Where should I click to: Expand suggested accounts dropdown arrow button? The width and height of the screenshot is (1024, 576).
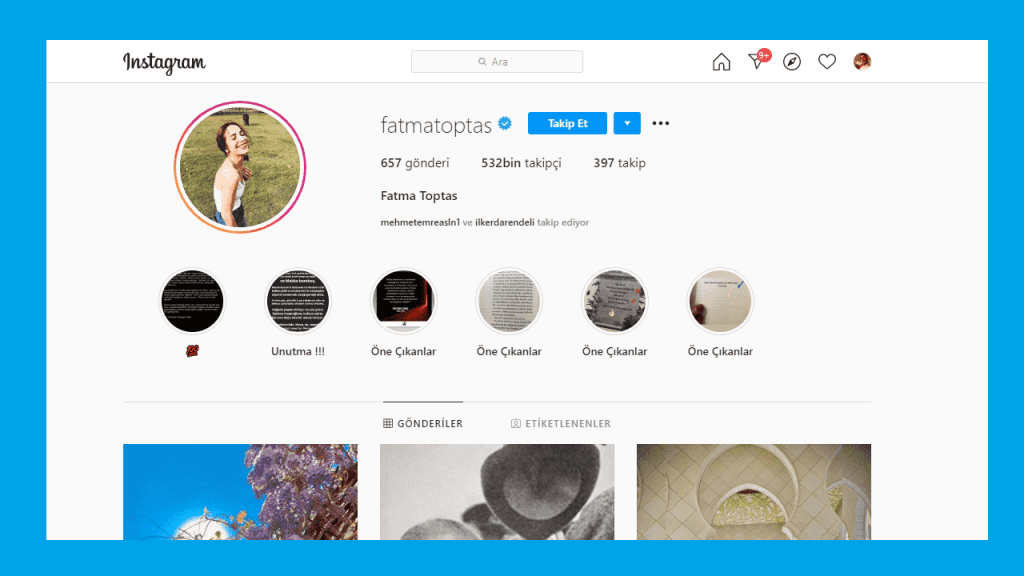tap(627, 123)
